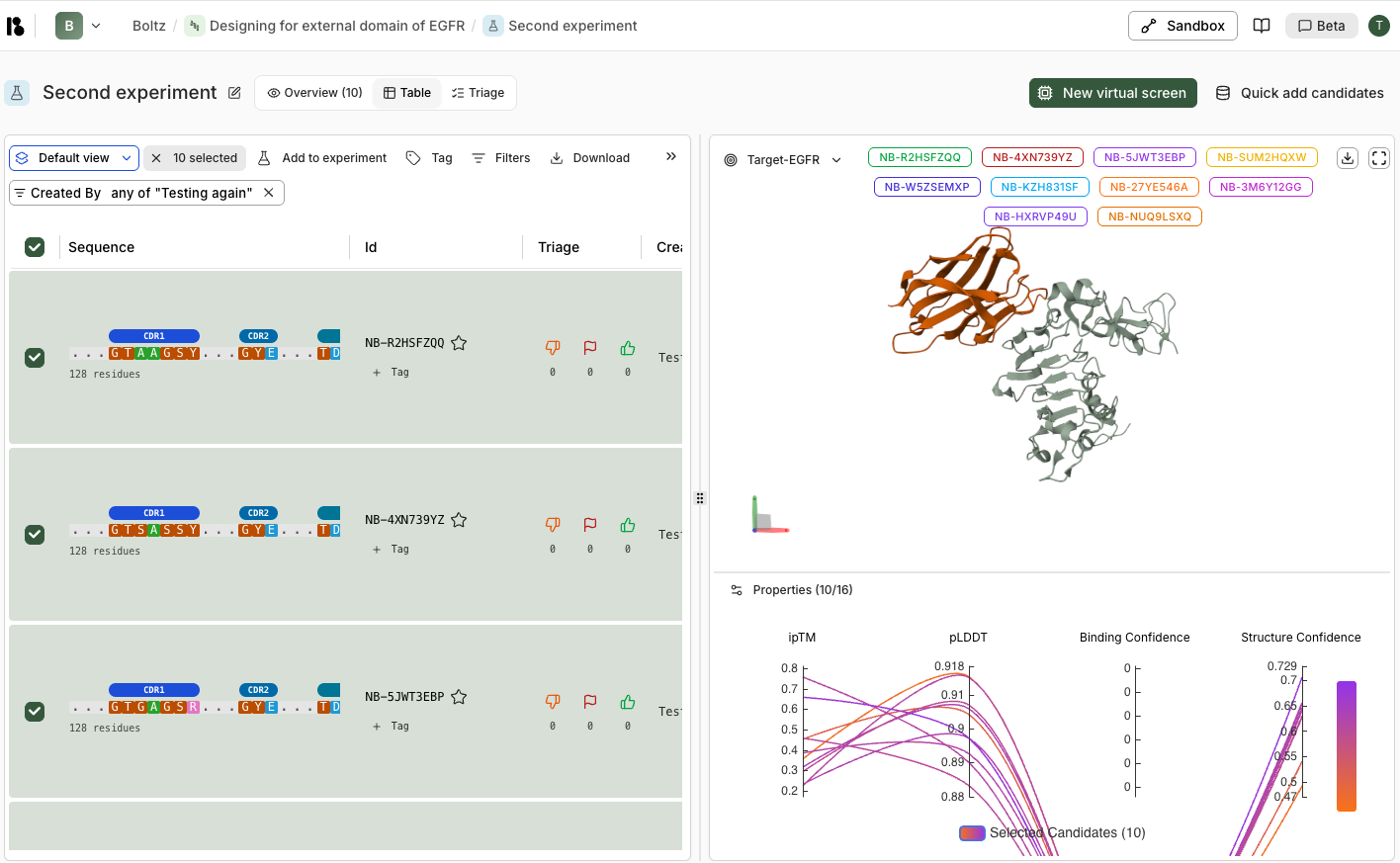Flag candidate NB-4XN739YZ for review
Image resolution: width=1400 pixels, height=863 pixels.
589,525
